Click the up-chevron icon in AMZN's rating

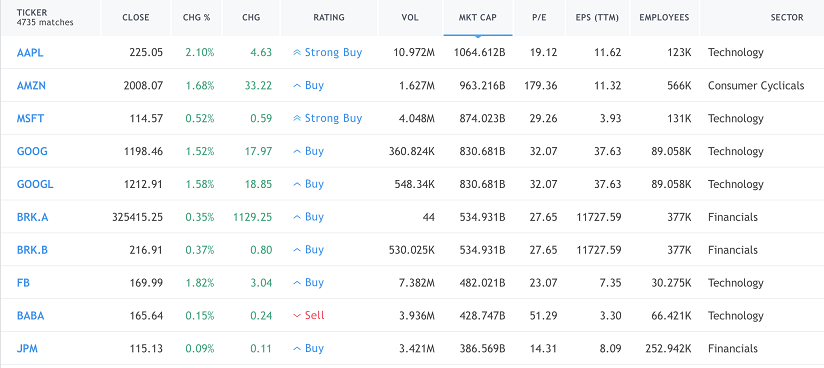pos(297,85)
